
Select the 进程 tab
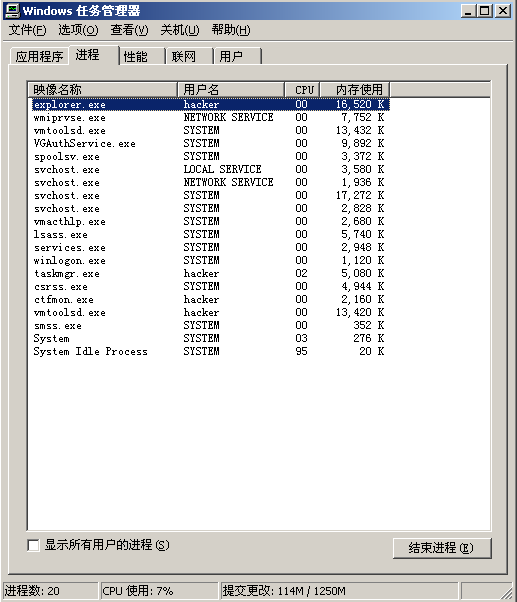tap(94, 55)
